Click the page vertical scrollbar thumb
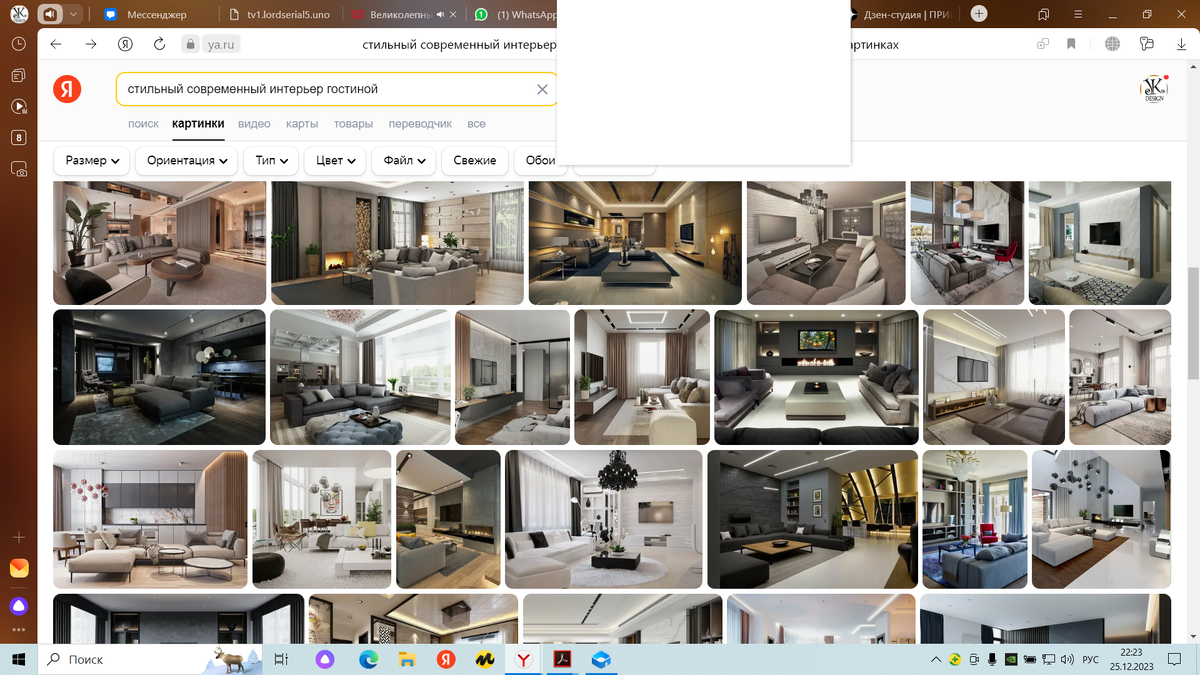The image size is (1200, 675). click(1193, 324)
